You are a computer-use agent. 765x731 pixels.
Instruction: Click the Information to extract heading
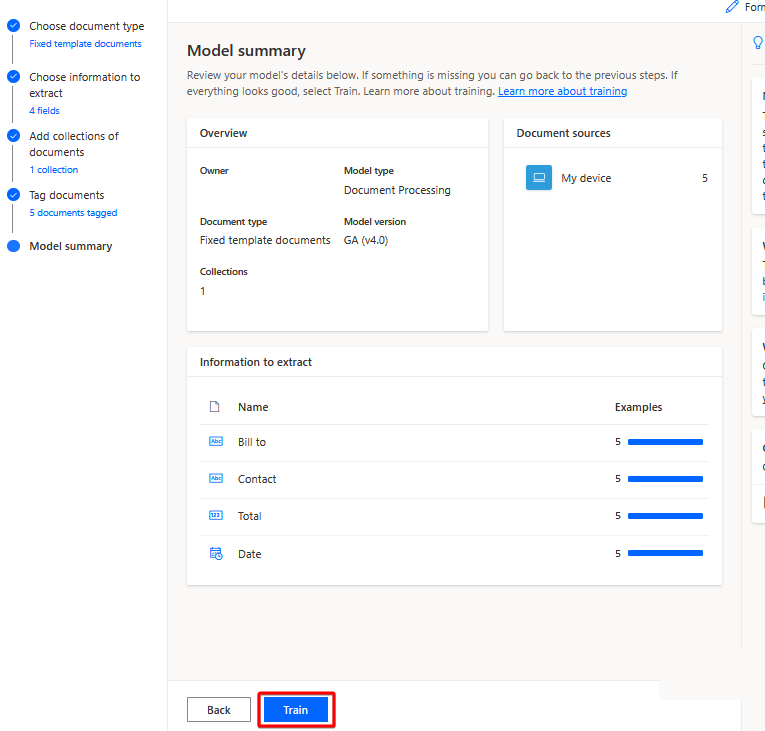click(256, 362)
